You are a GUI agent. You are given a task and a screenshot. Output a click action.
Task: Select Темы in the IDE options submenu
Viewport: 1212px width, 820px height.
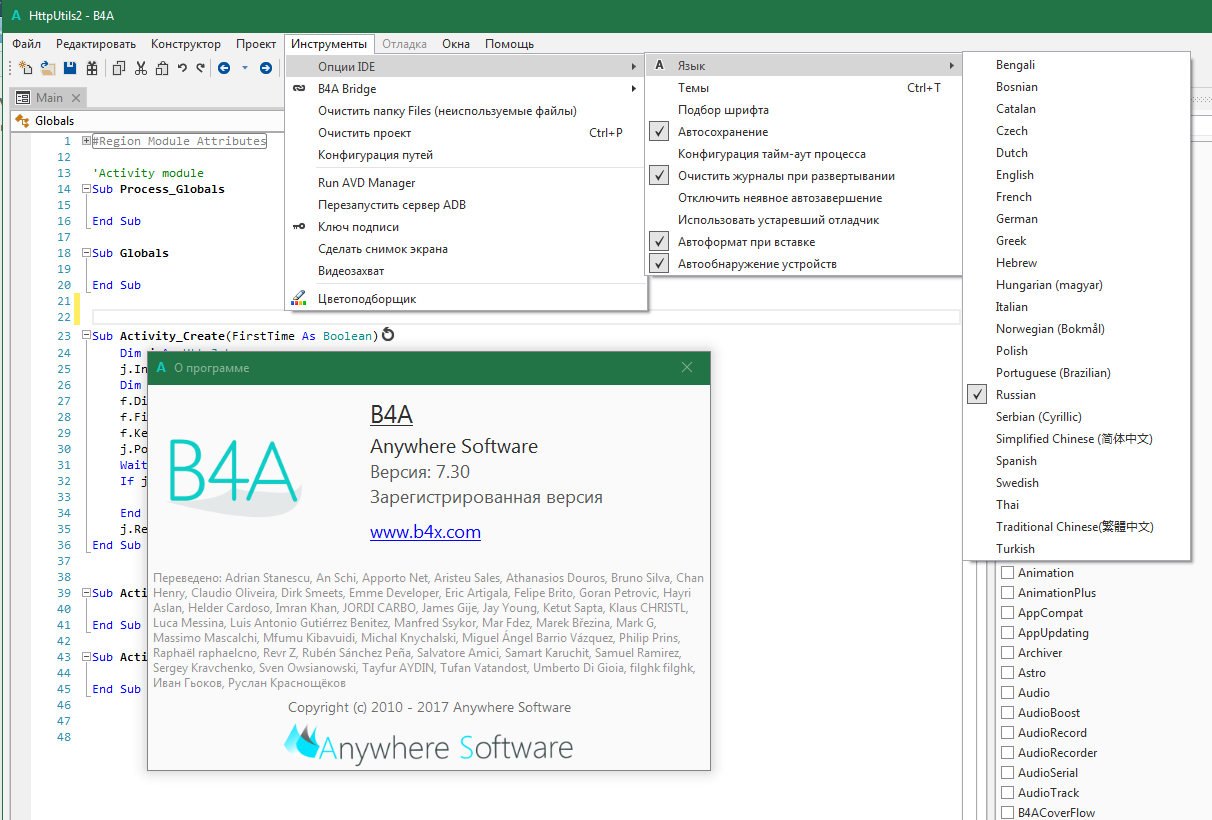point(804,88)
